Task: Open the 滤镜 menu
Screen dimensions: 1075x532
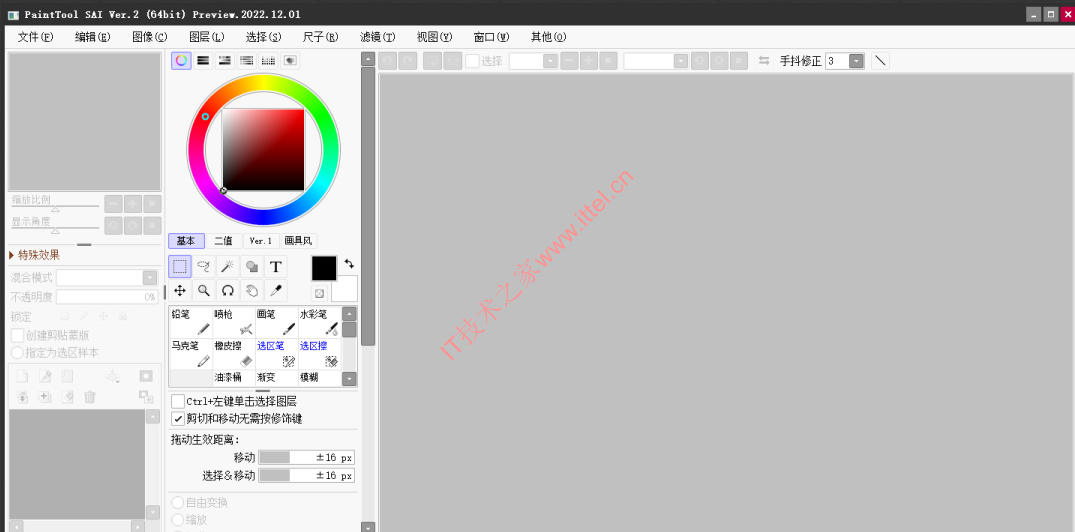Action: 377,37
